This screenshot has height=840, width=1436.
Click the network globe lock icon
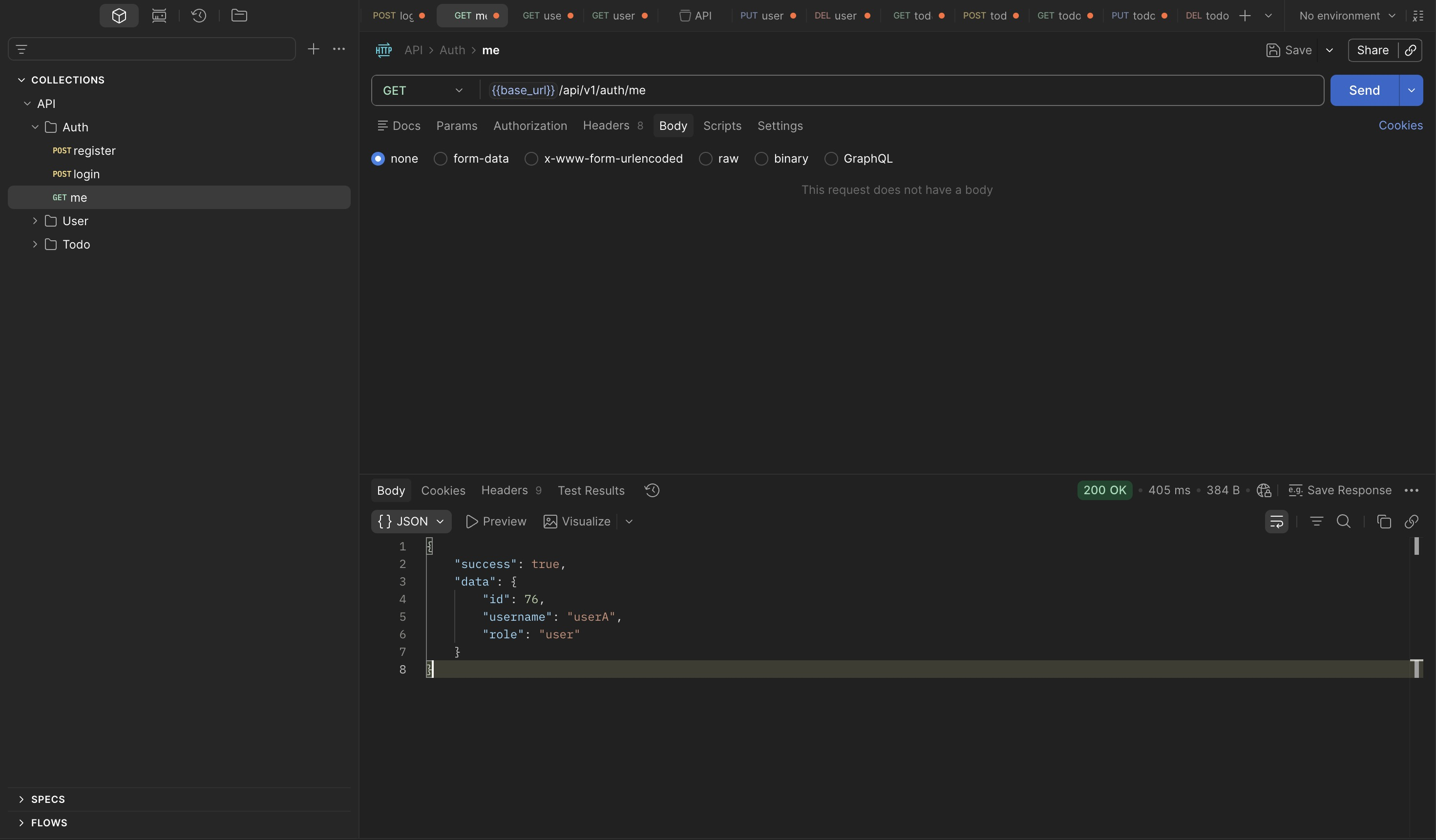(1263, 490)
